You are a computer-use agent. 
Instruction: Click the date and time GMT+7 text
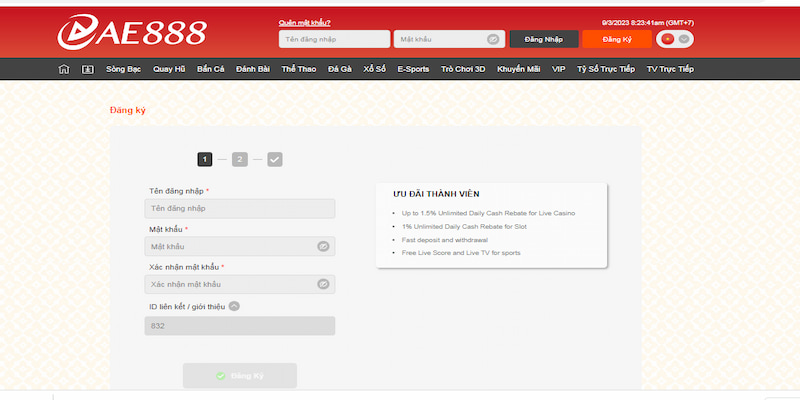click(647, 23)
